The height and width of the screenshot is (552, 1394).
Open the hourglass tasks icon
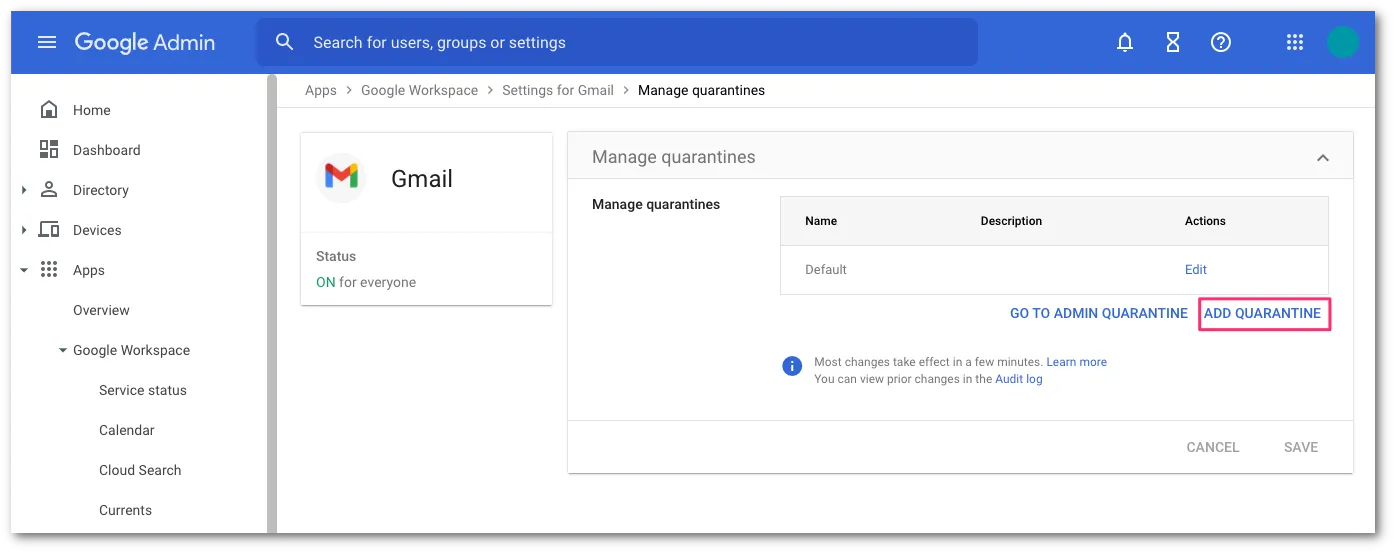tap(1173, 42)
